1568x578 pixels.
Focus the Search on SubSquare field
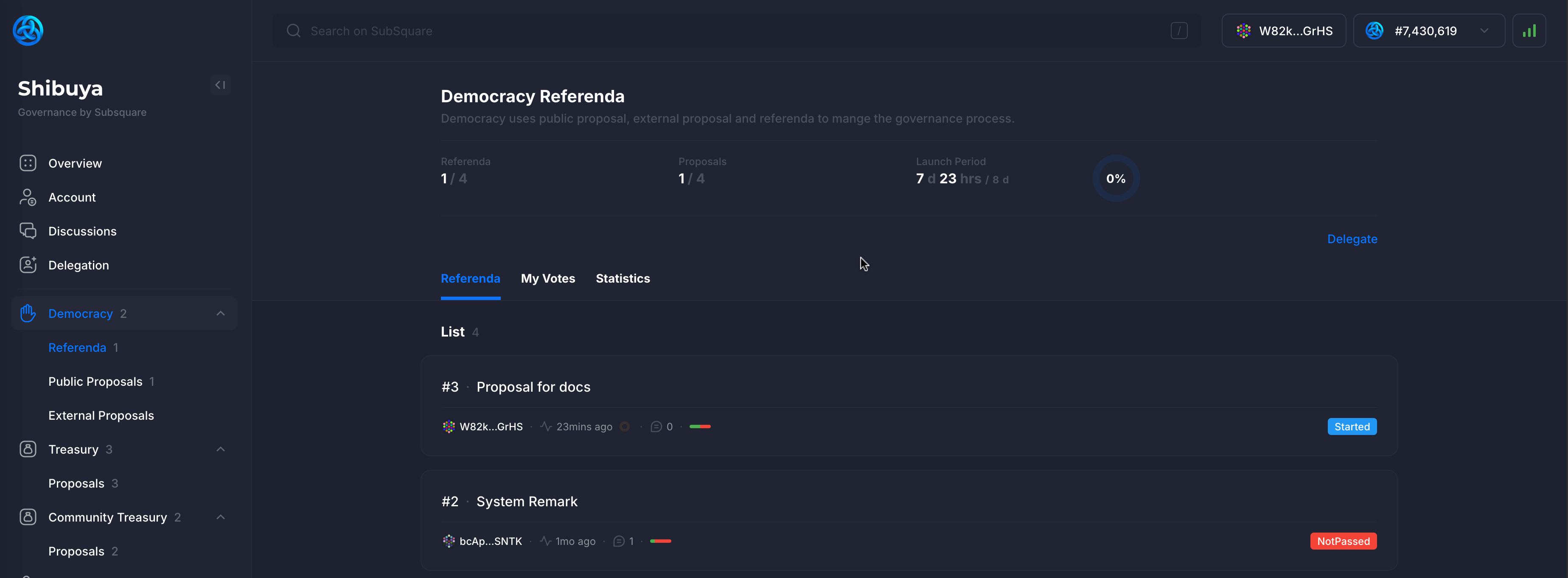pyautogui.click(x=730, y=31)
